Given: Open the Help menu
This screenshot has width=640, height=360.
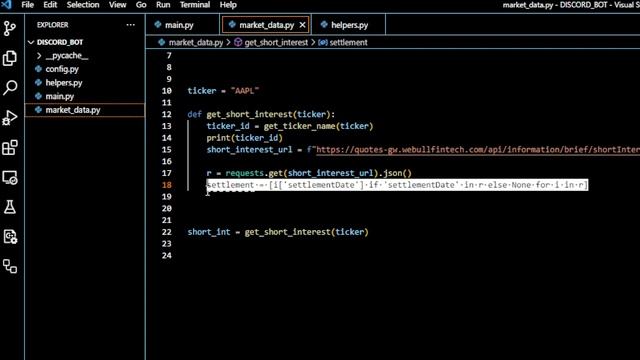Looking at the screenshot, I should (x=228, y=5).
